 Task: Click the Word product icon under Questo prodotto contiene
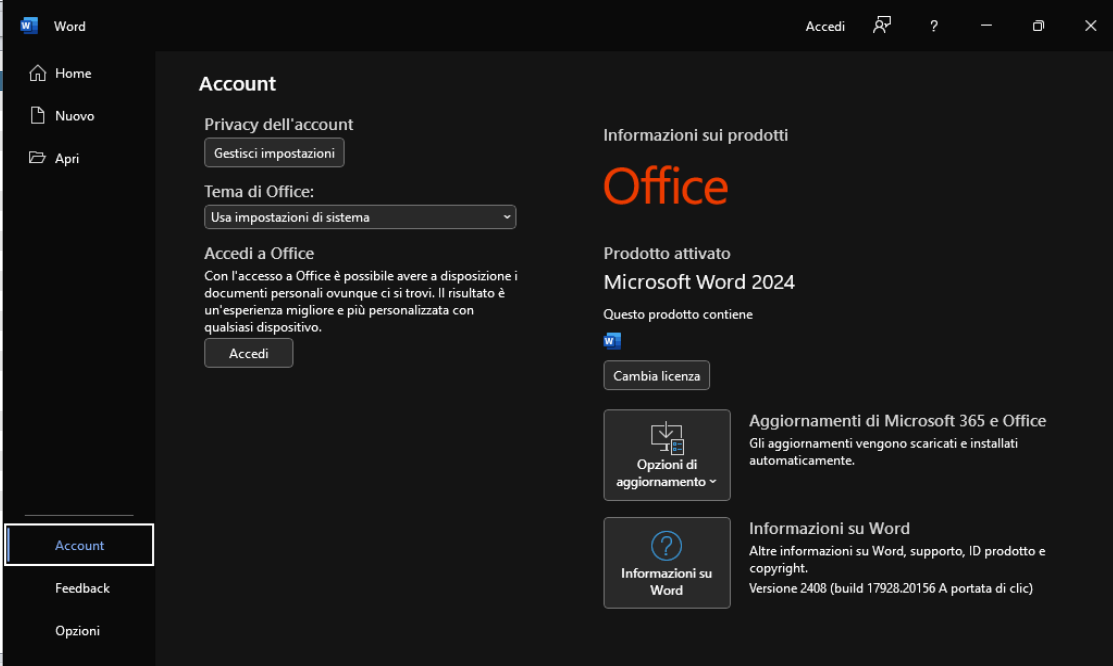(x=612, y=342)
